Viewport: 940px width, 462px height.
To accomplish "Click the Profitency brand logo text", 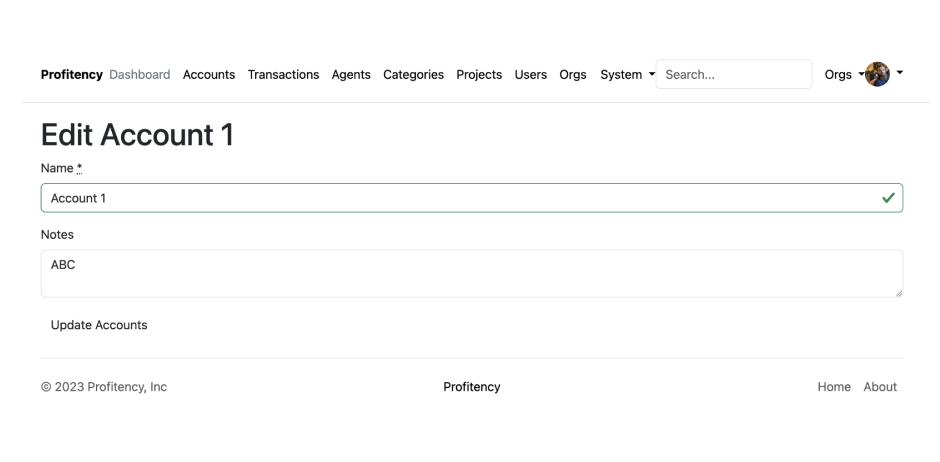I will click(72, 74).
